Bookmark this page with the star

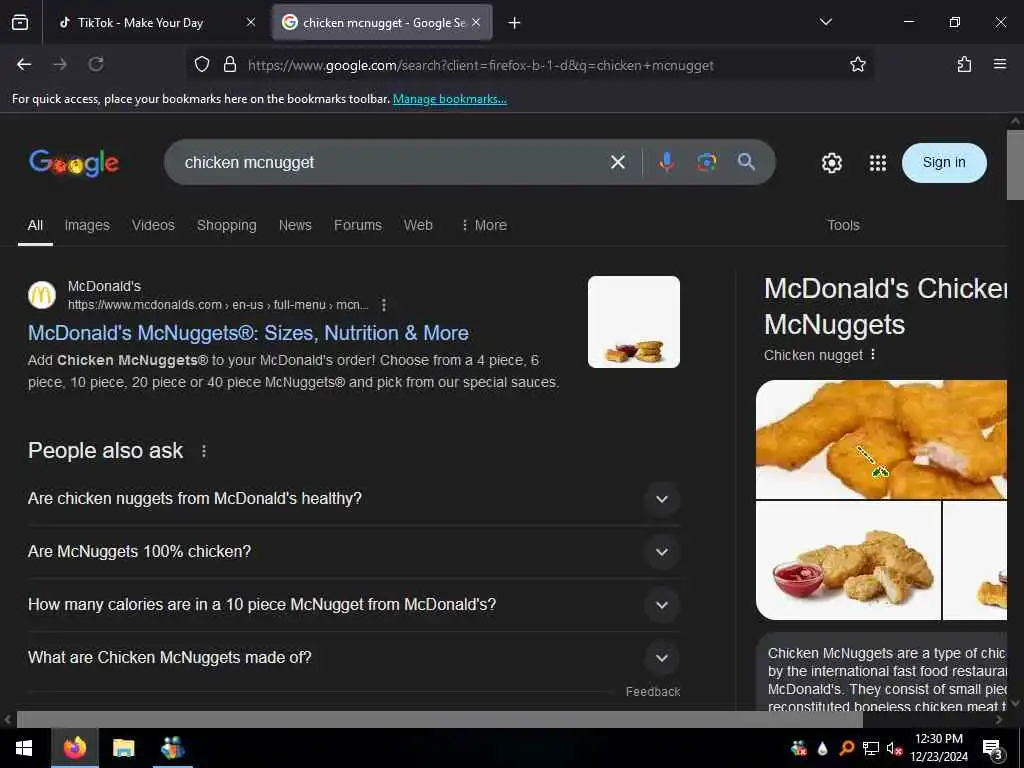(857, 65)
